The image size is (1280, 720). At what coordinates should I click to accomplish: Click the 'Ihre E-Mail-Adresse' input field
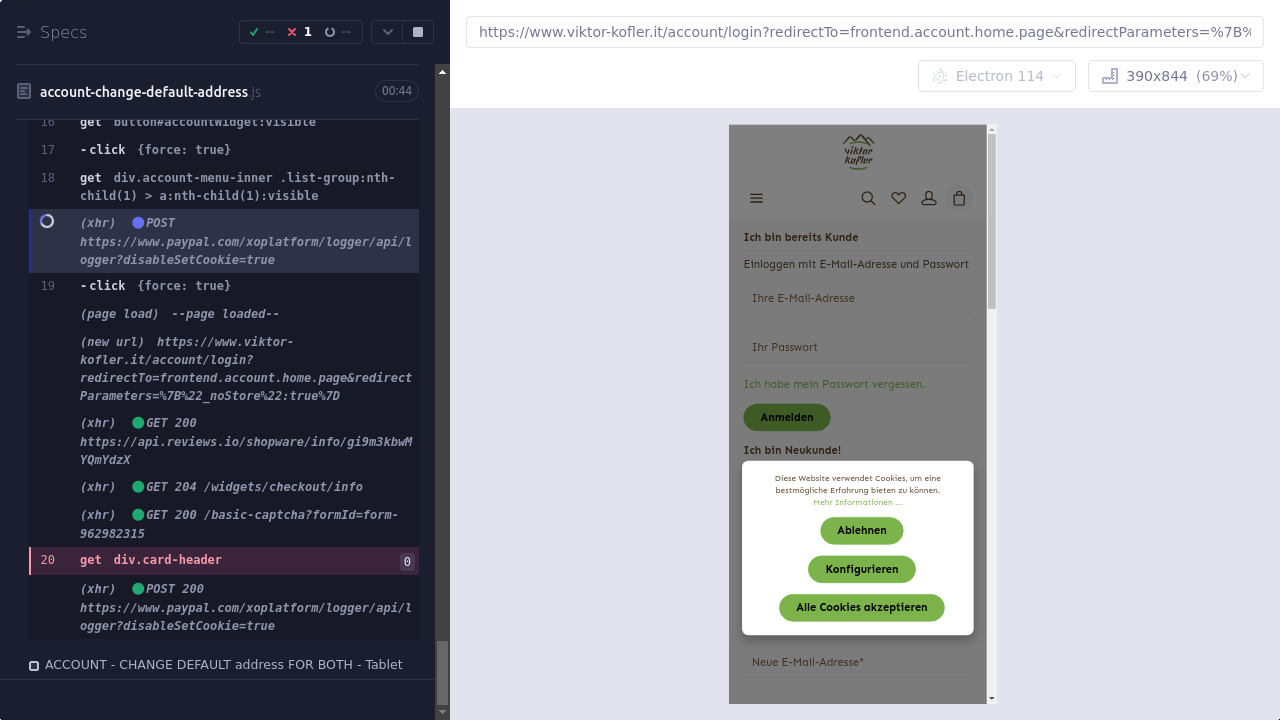coord(857,298)
